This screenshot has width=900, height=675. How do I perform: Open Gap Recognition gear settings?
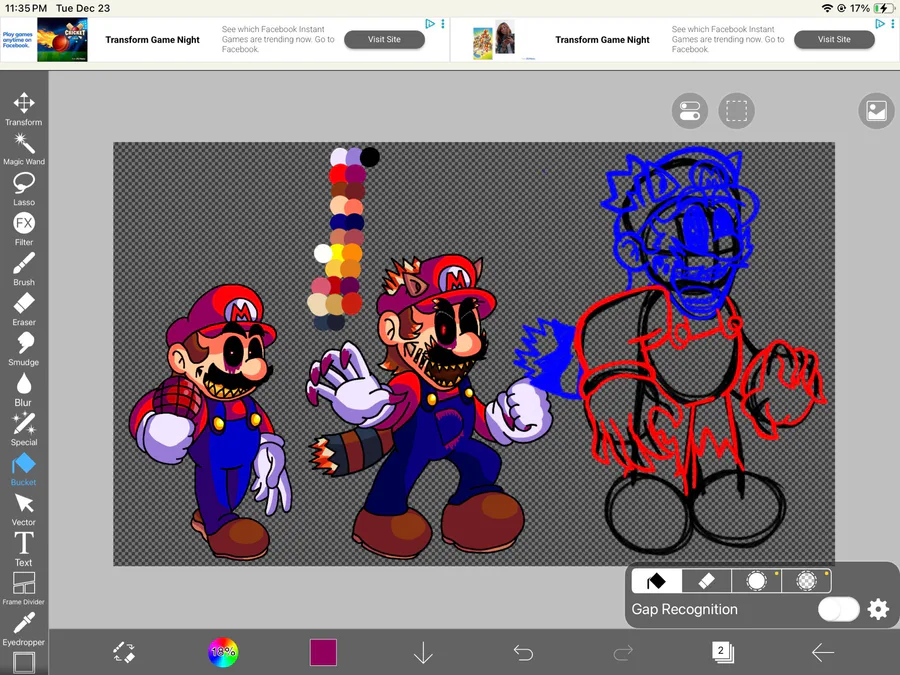point(878,609)
